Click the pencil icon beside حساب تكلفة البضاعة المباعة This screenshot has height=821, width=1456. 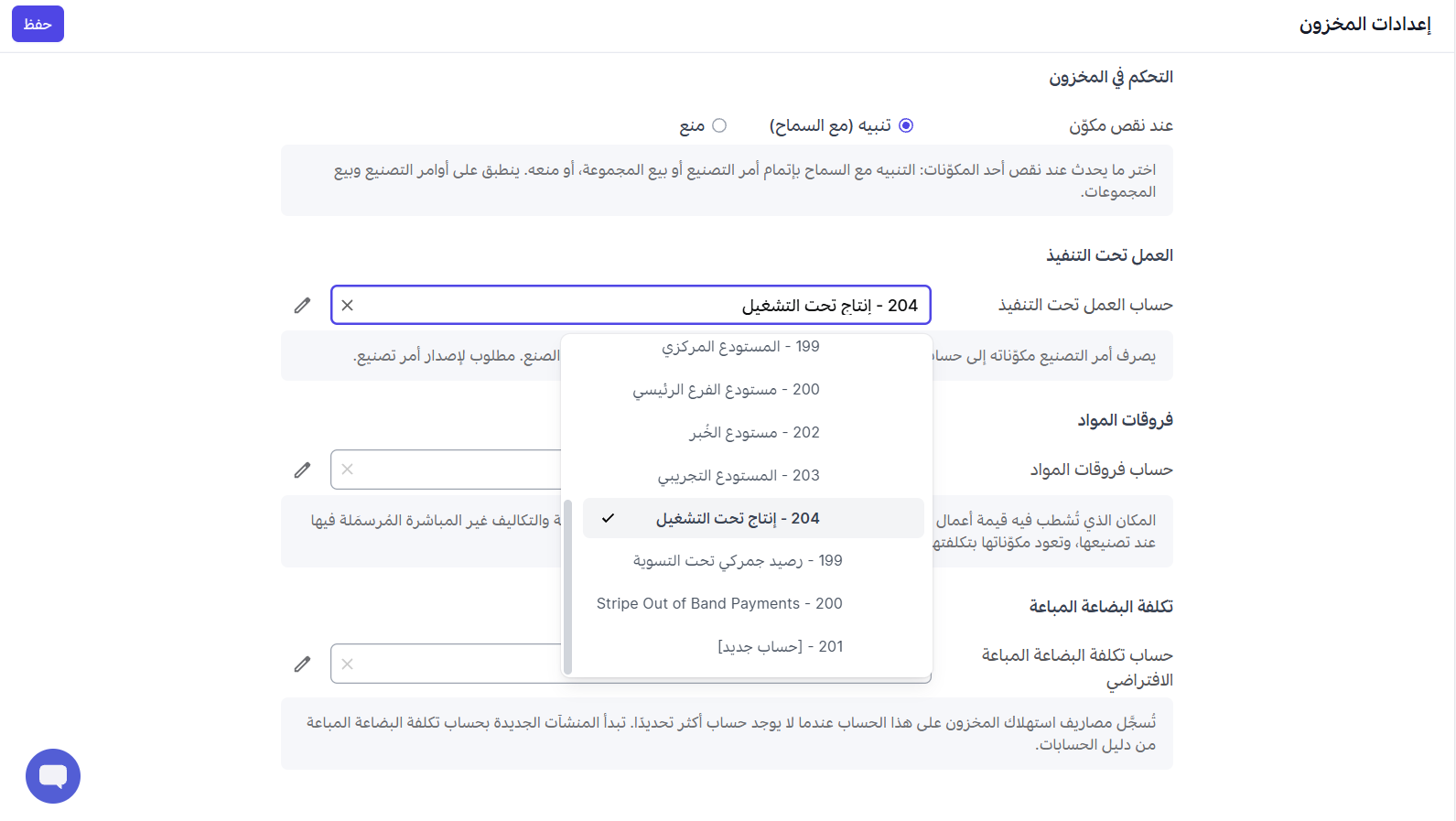[302, 664]
